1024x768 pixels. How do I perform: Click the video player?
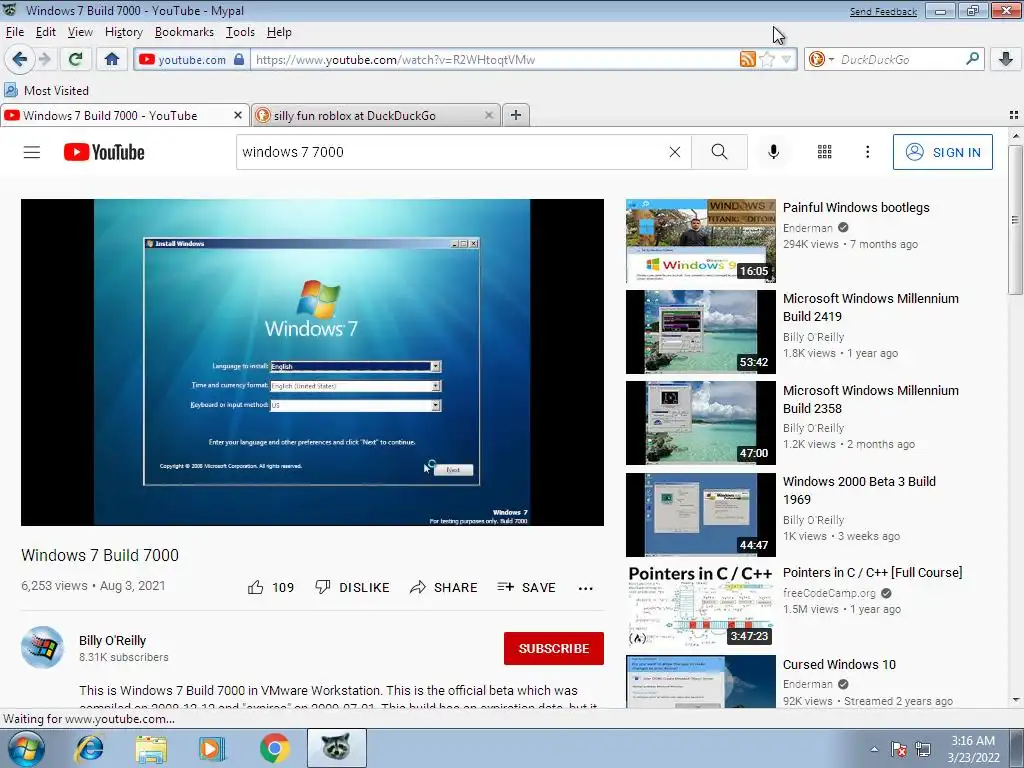(312, 362)
